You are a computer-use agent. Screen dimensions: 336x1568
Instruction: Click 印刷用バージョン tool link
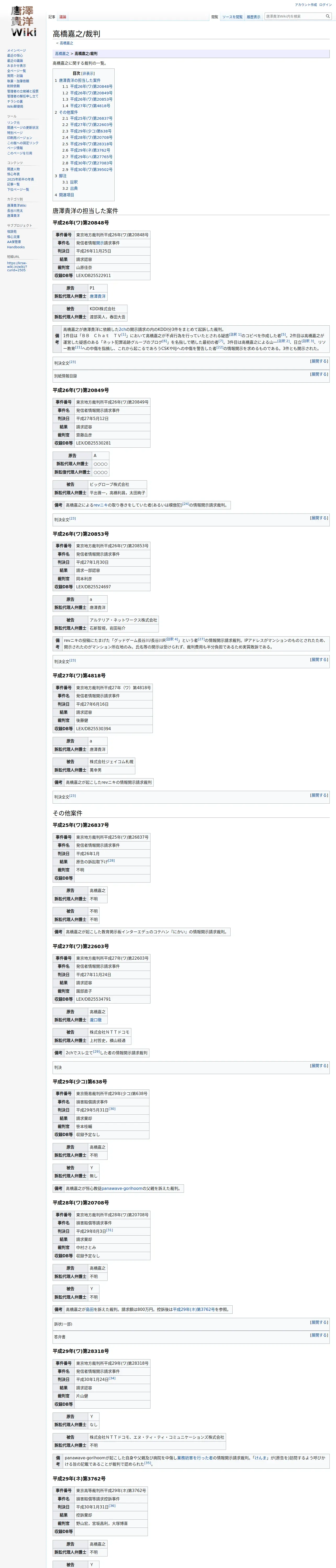pyautogui.click(x=20, y=137)
